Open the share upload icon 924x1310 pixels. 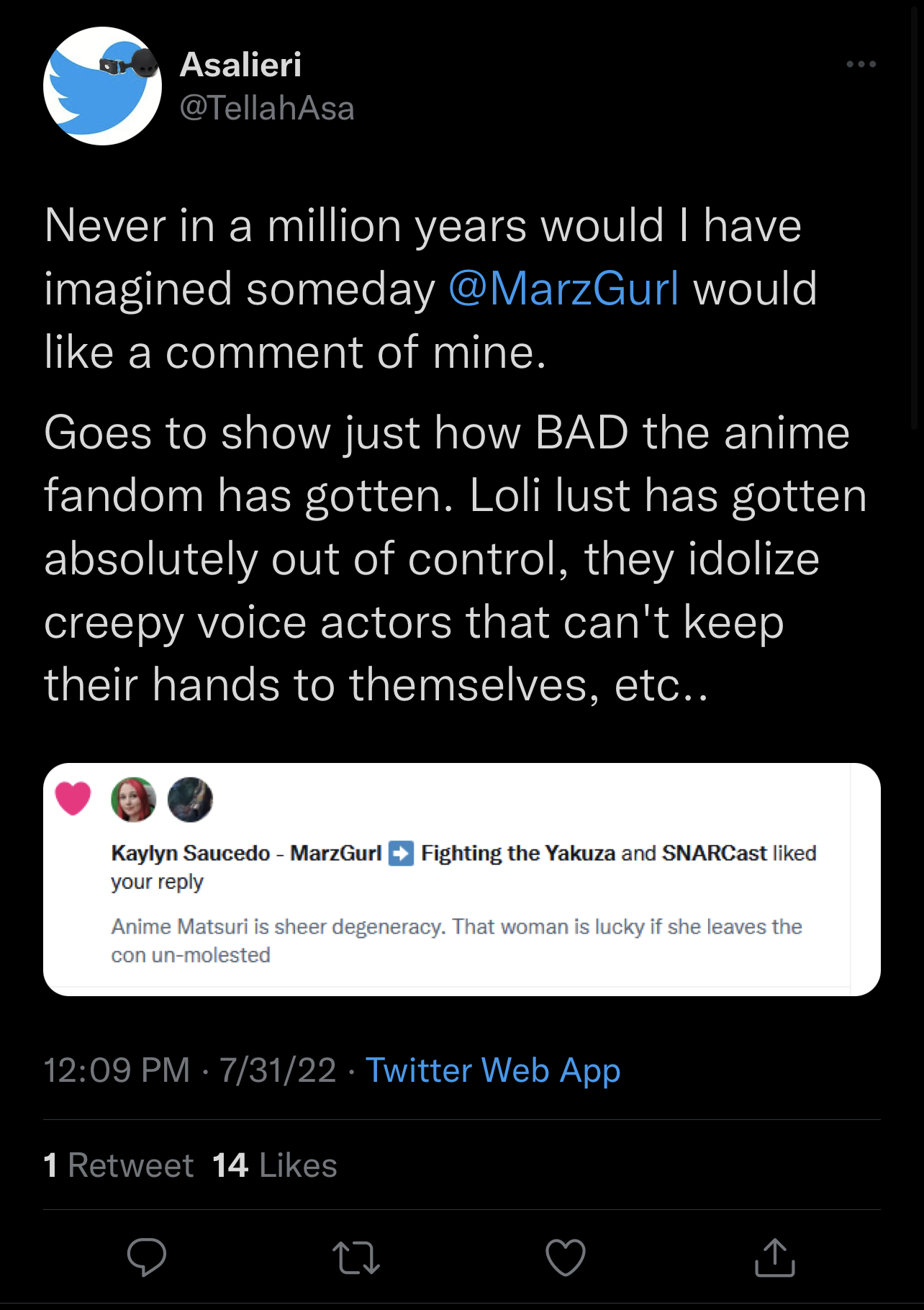(775, 1257)
